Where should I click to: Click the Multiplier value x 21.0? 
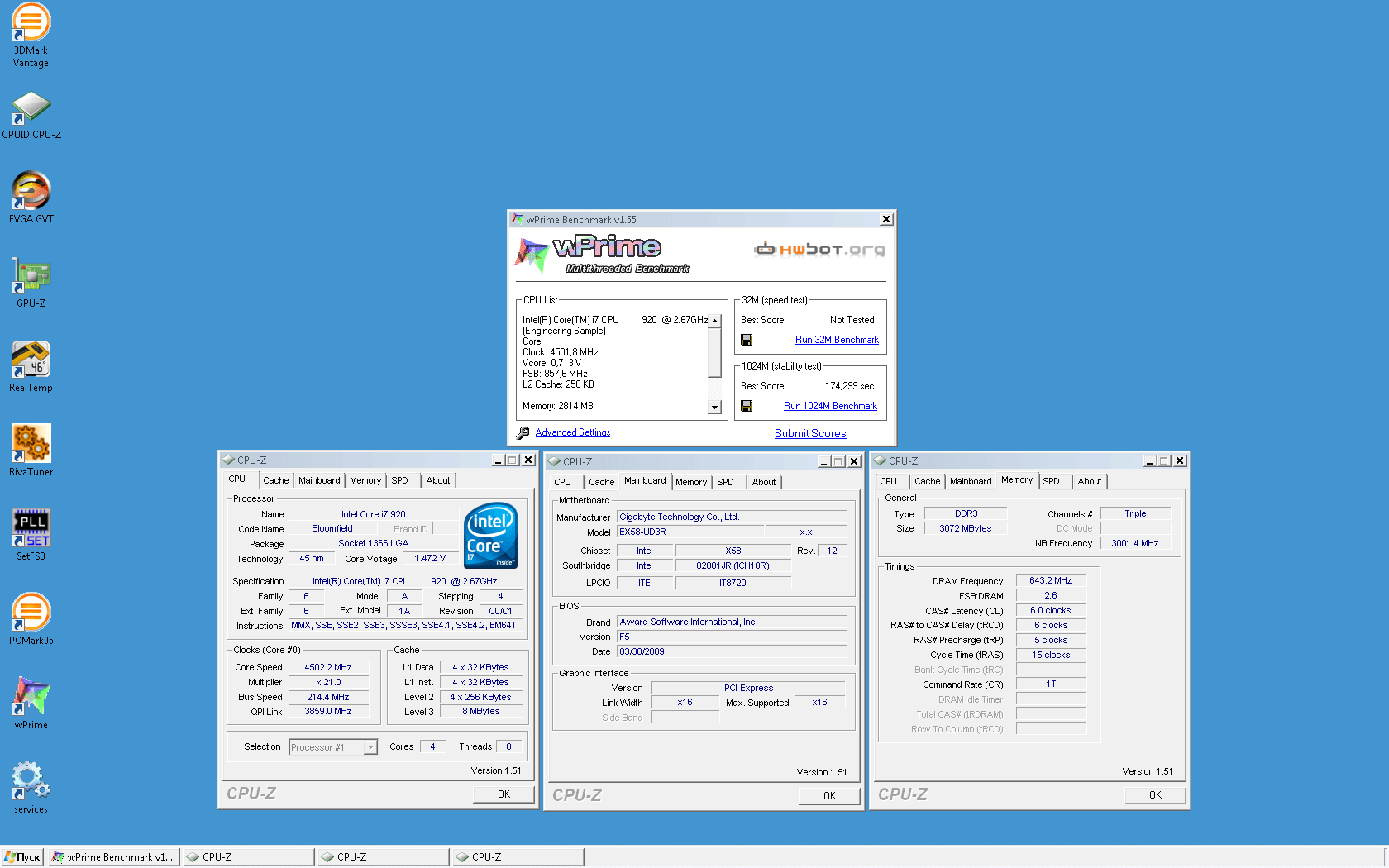point(328,682)
